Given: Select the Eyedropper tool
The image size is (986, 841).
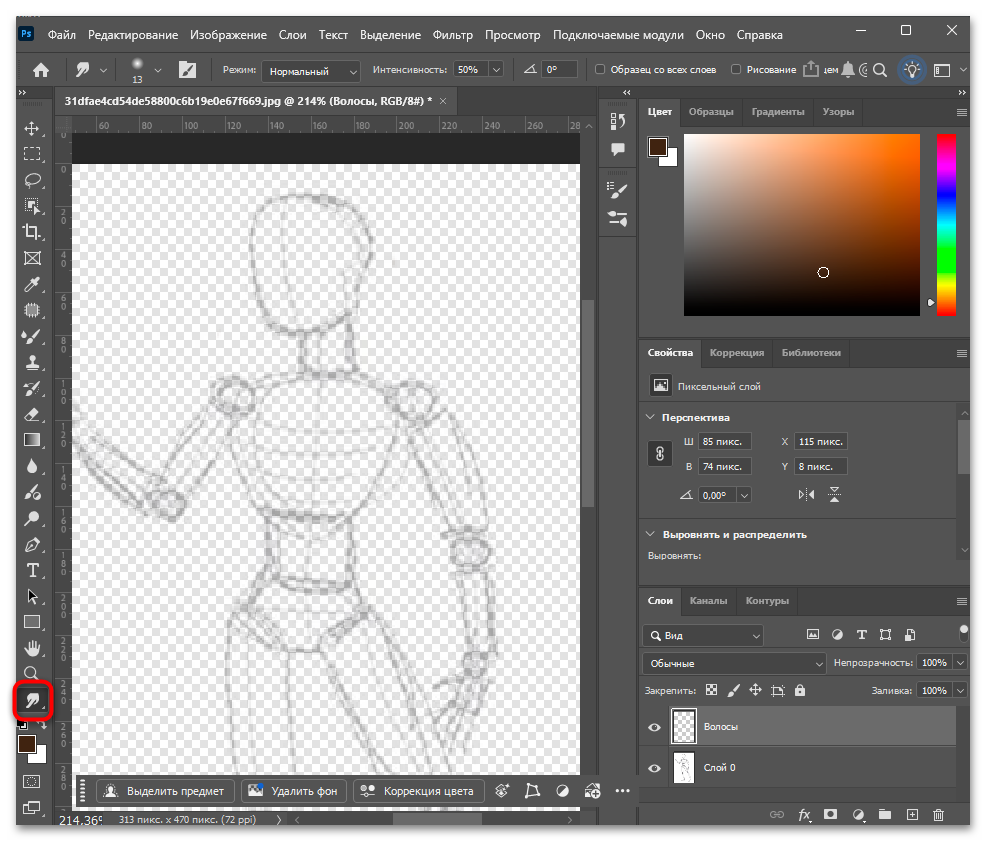Looking at the screenshot, I should click(x=32, y=284).
